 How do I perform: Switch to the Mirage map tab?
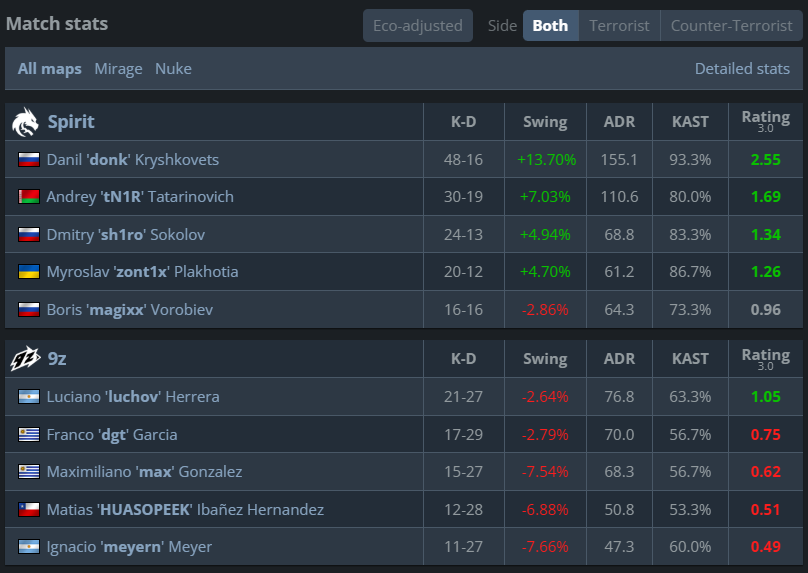[x=119, y=69]
